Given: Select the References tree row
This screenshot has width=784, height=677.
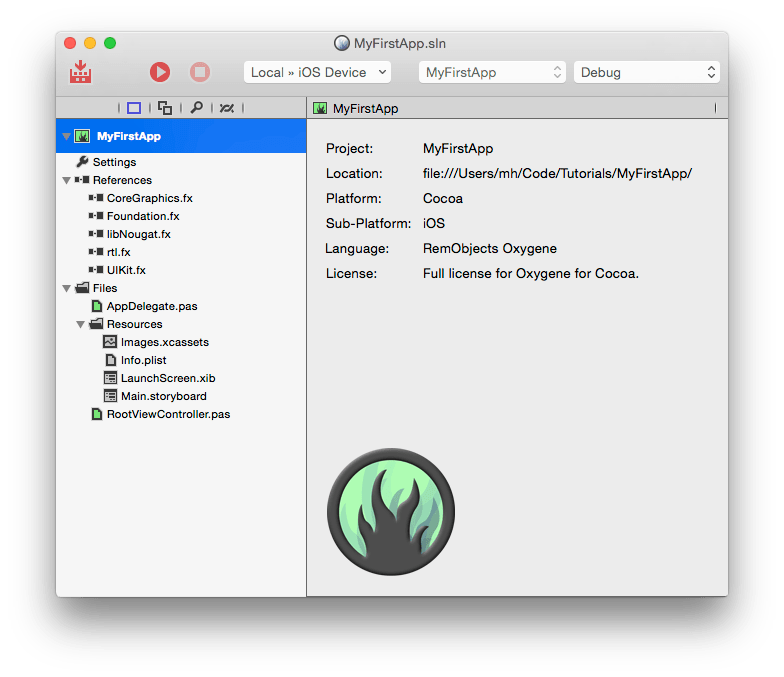Looking at the screenshot, I should click(181, 180).
